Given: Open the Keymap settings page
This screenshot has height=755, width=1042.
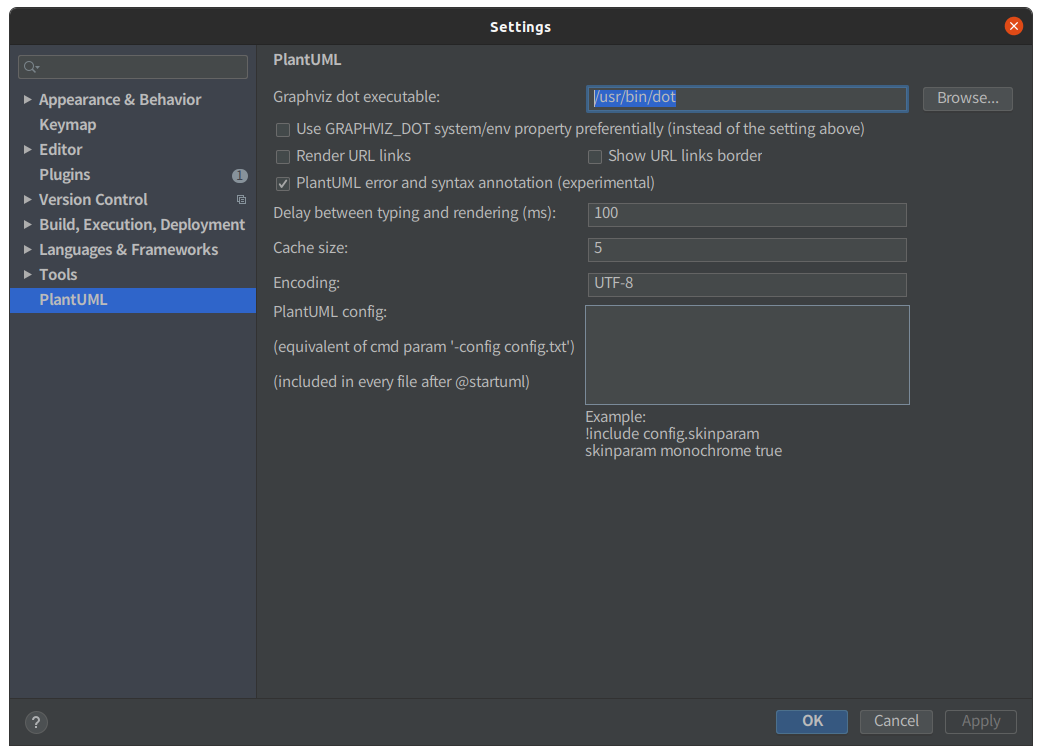Looking at the screenshot, I should [x=68, y=125].
